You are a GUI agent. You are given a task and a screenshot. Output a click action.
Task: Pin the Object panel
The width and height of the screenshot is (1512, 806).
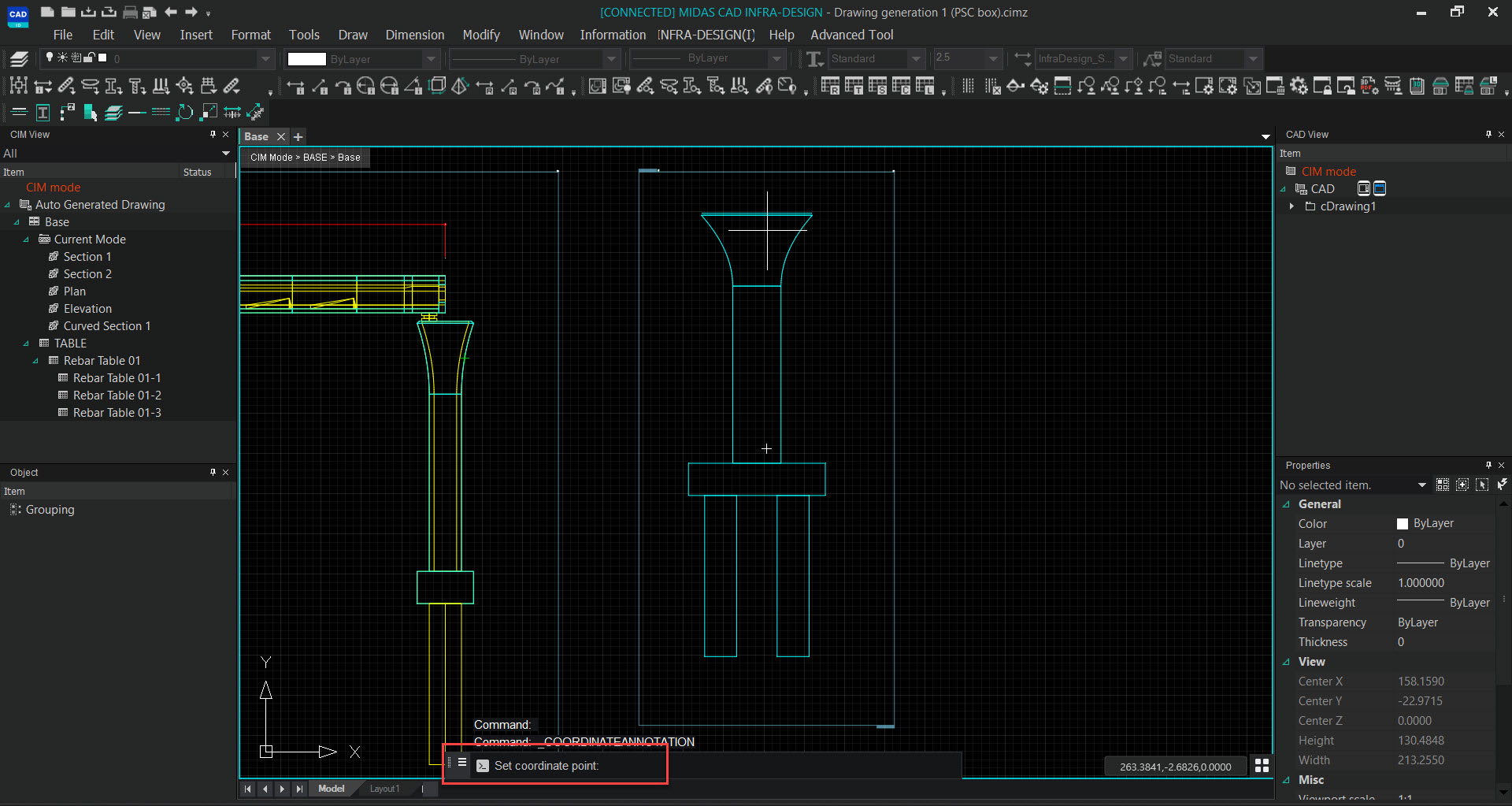click(x=213, y=472)
